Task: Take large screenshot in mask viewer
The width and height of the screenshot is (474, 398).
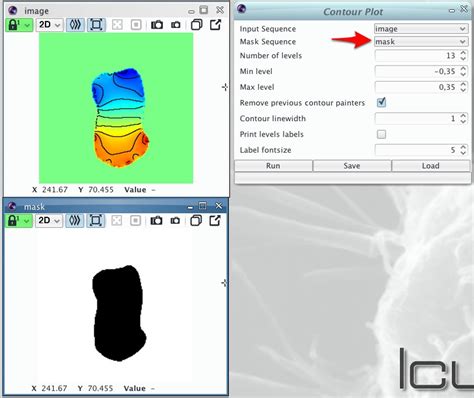Action: point(156,221)
